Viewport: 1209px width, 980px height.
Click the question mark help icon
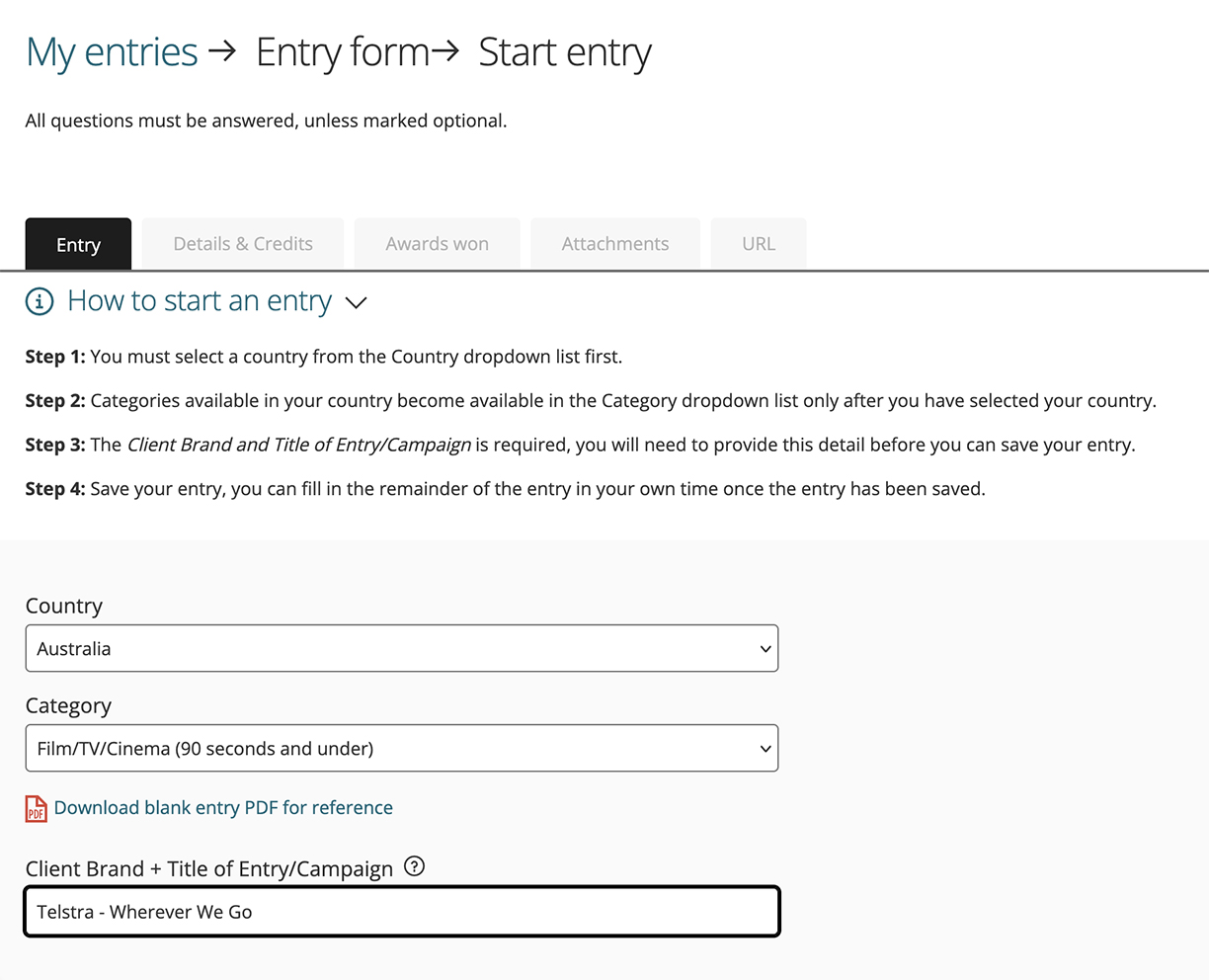415,867
